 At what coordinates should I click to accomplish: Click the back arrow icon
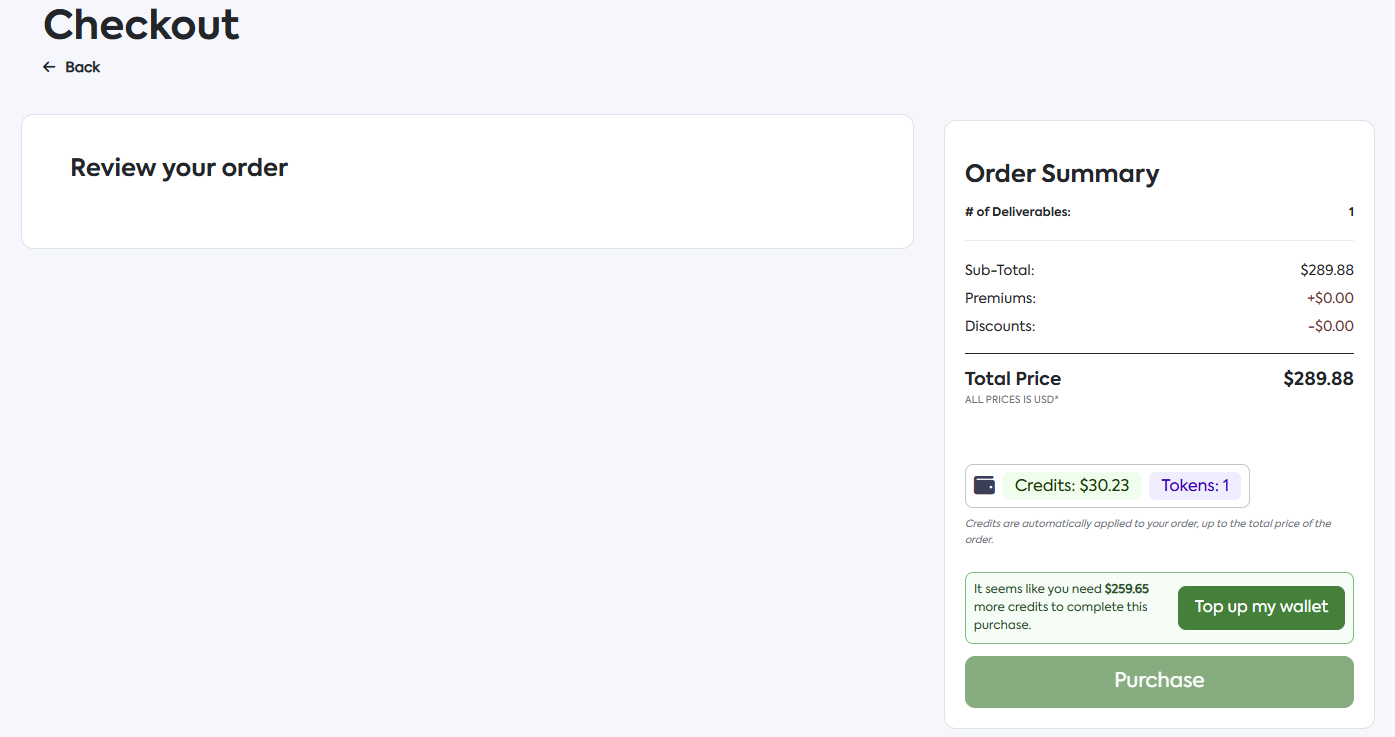(49, 67)
